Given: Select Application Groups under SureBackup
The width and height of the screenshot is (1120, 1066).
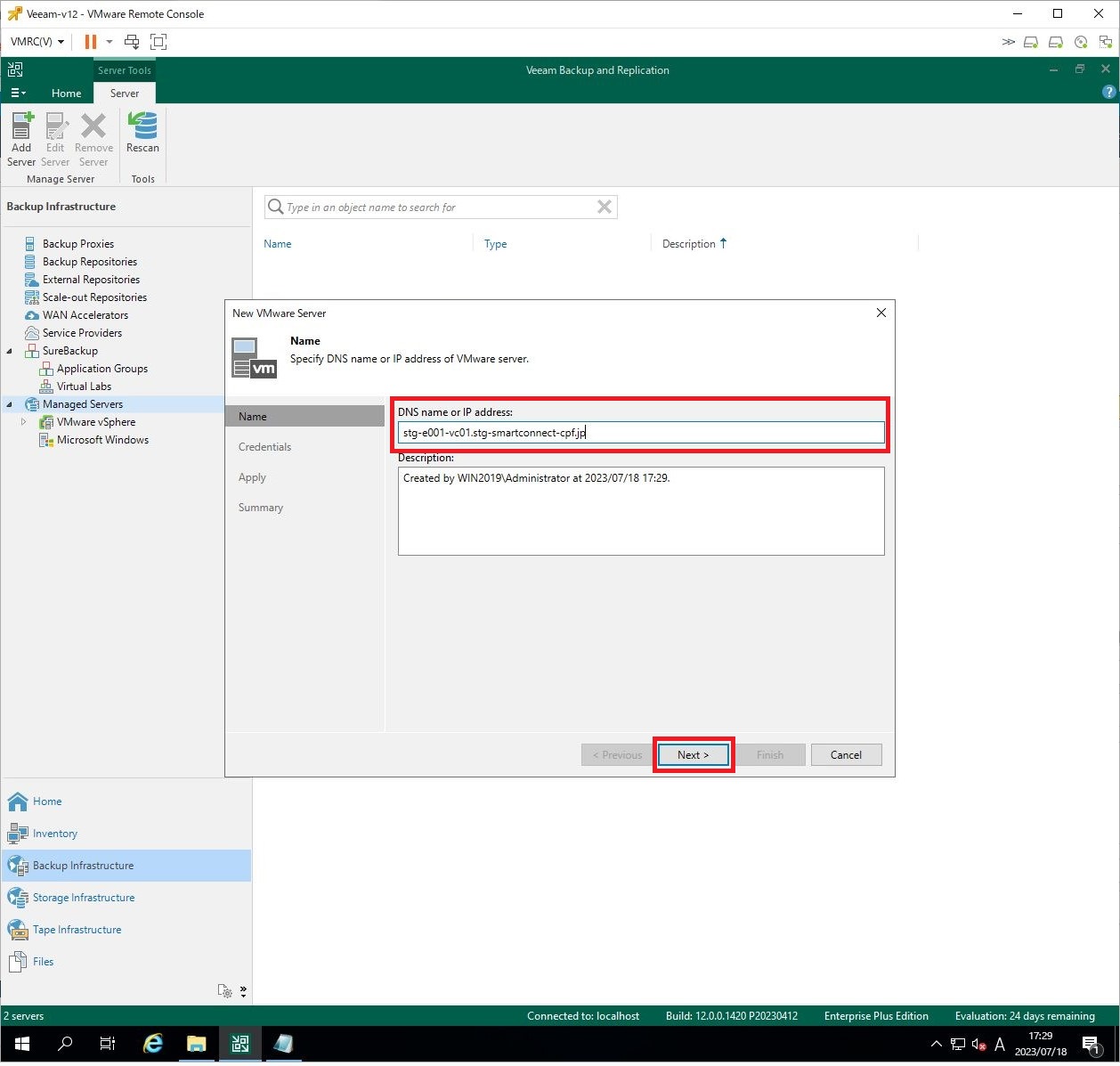Looking at the screenshot, I should point(102,369).
